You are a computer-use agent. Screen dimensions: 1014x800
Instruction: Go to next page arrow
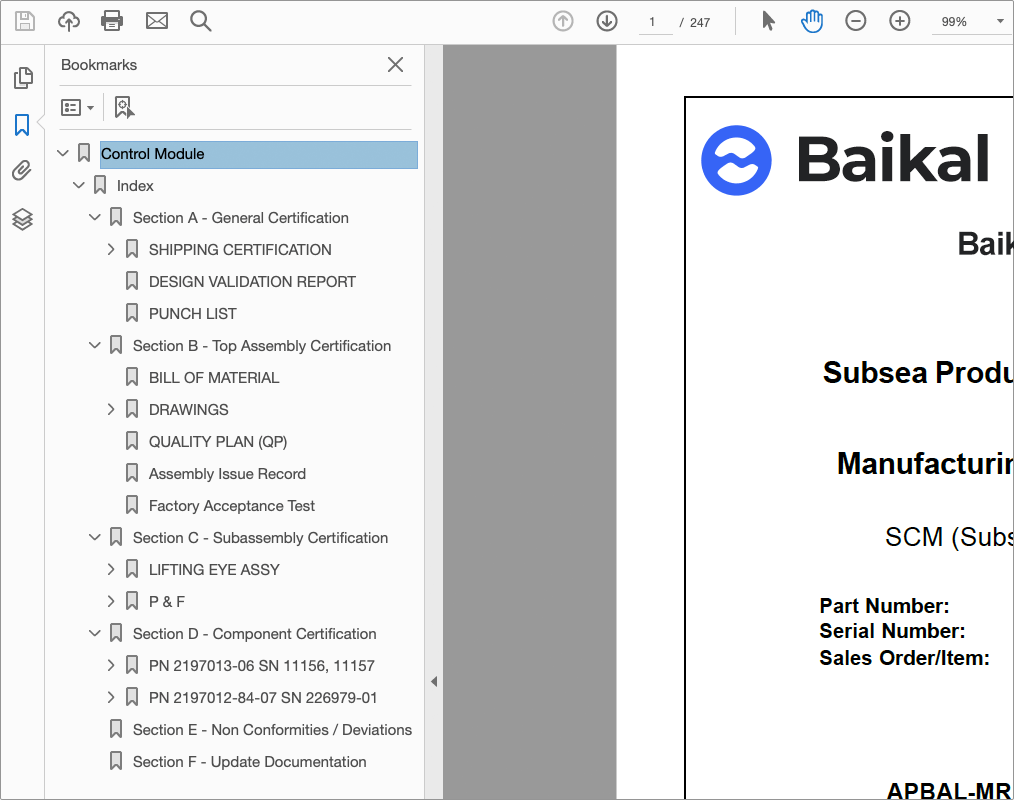pyautogui.click(x=607, y=21)
